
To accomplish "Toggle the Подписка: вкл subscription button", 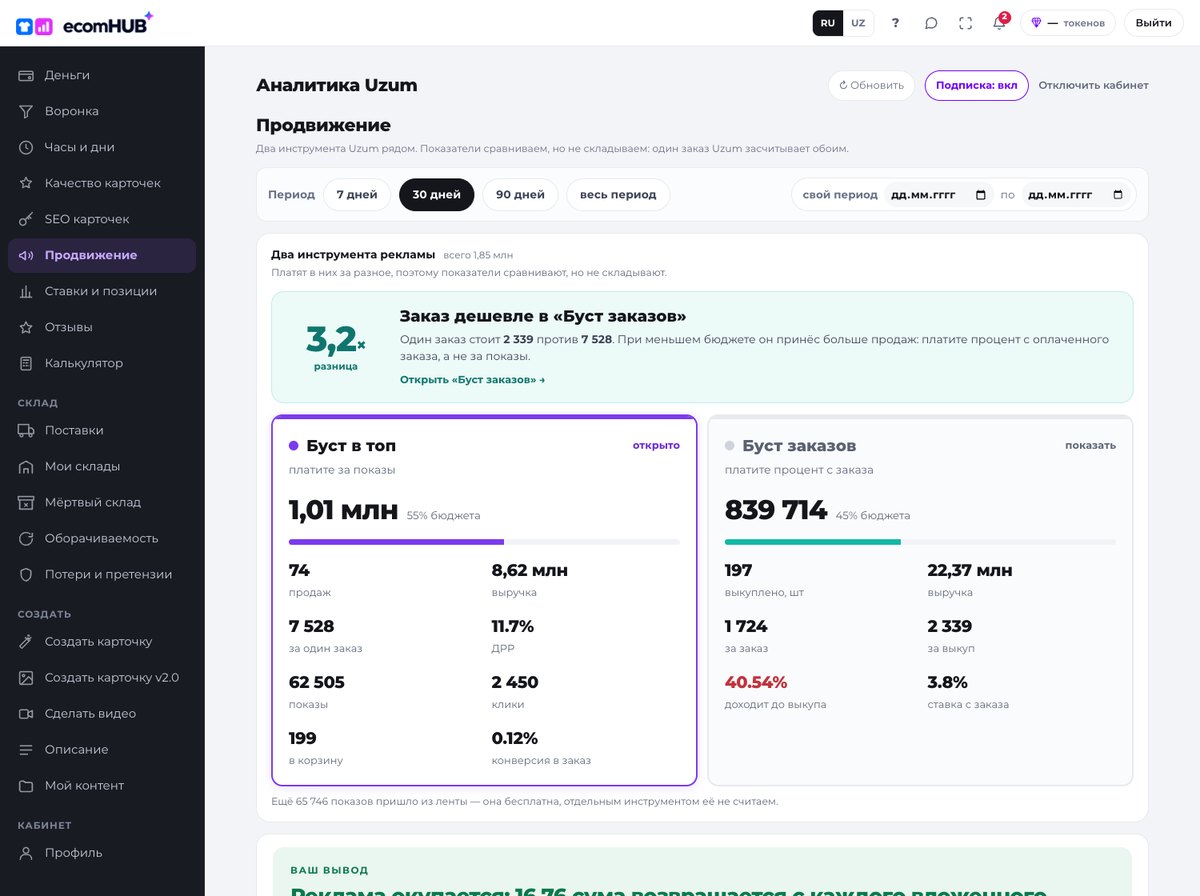I will point(976,85).
